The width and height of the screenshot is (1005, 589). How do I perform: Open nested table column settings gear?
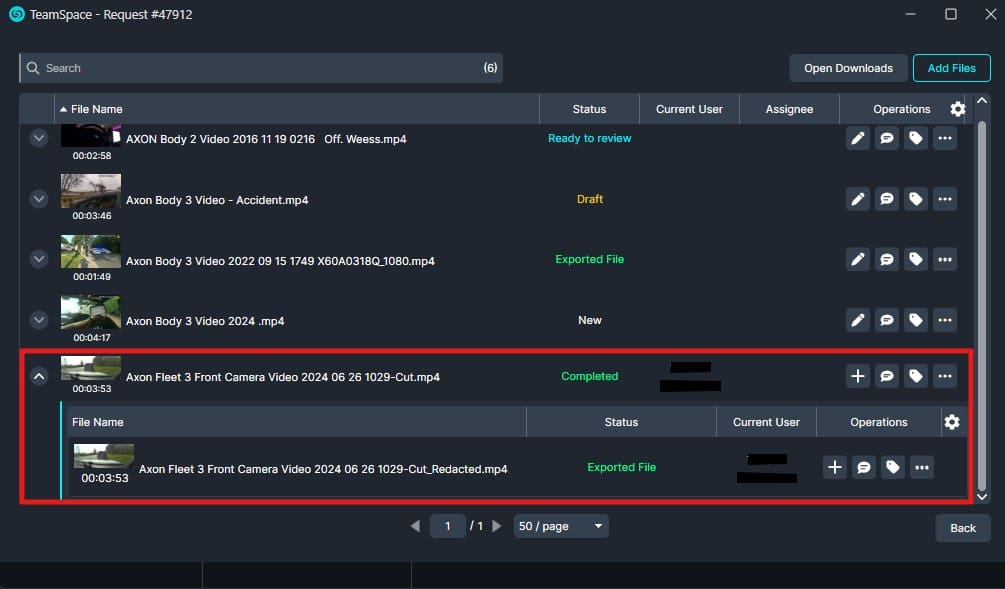[x=951, y=422]
